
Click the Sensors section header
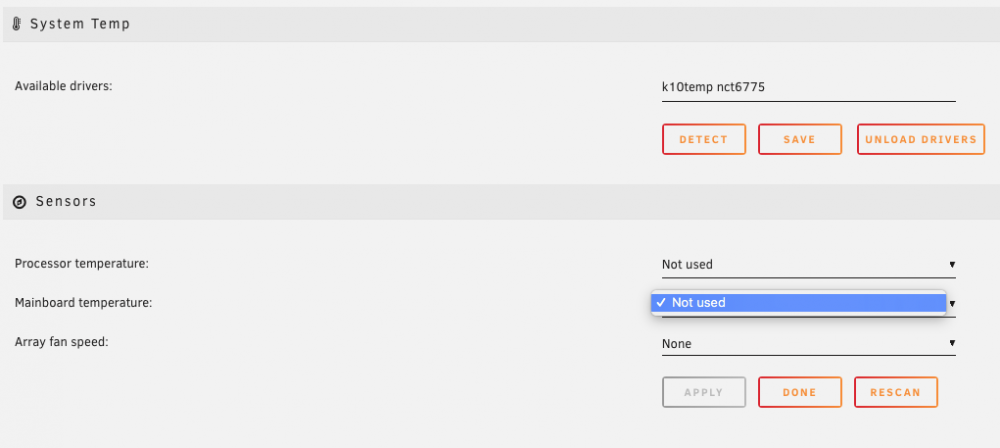501,202
